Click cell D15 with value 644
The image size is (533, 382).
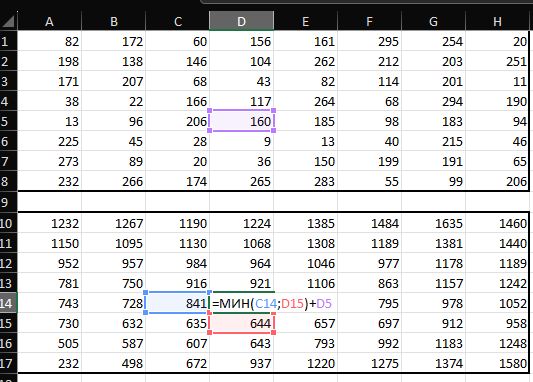coord(241,323)
